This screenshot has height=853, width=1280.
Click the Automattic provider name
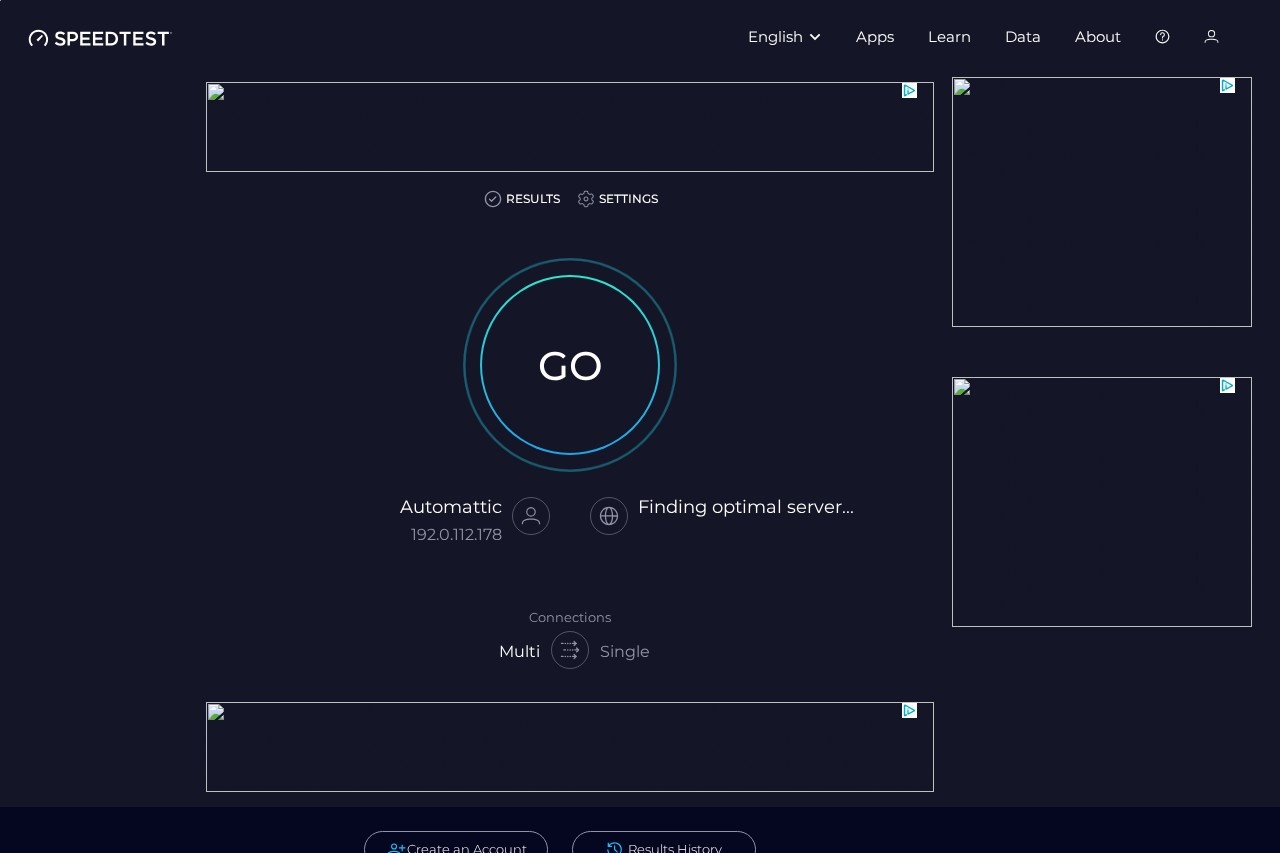pos(451,507)
